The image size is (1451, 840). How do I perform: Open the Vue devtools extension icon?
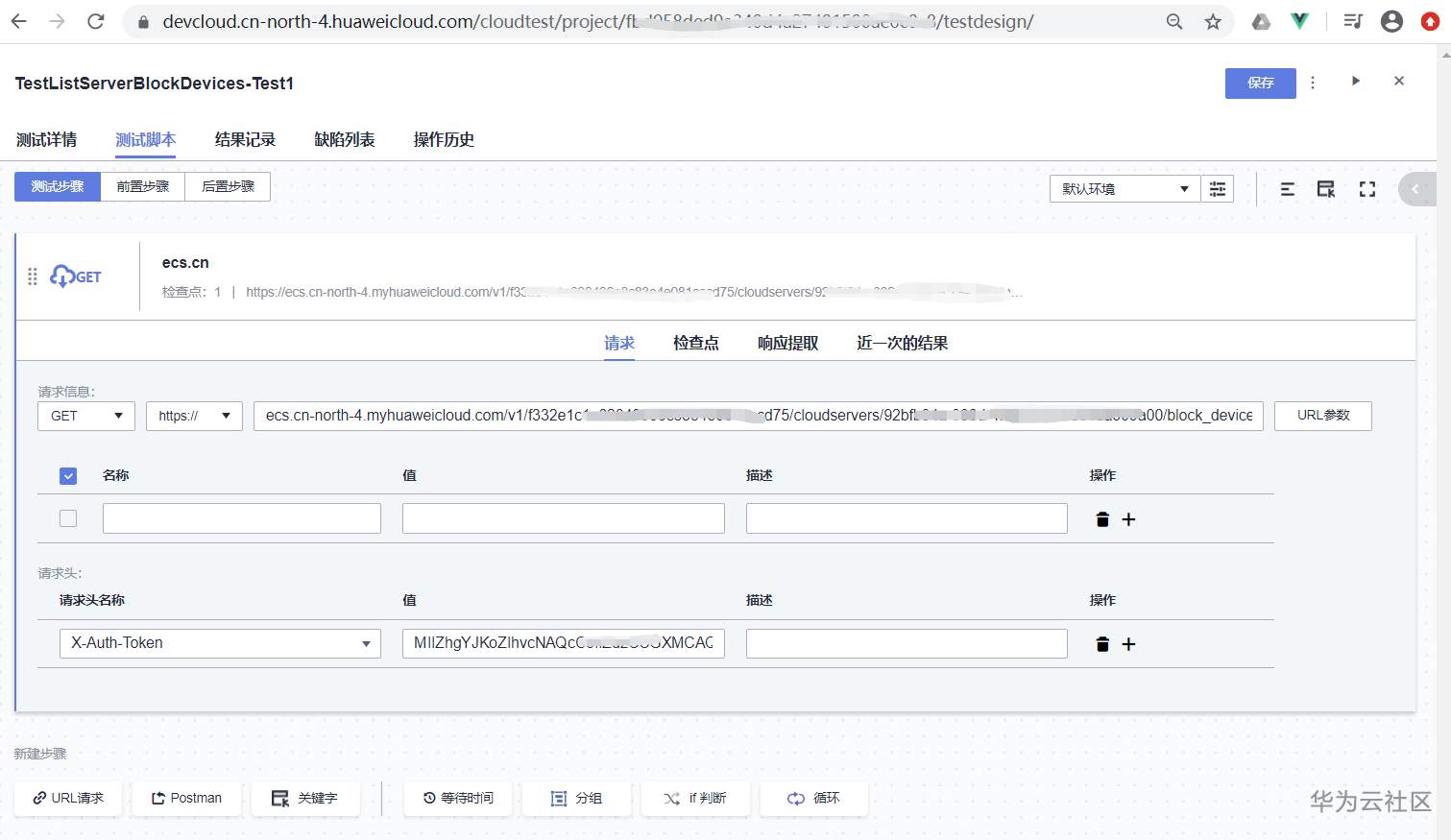pyautogui.click(x=1300, y=21)
